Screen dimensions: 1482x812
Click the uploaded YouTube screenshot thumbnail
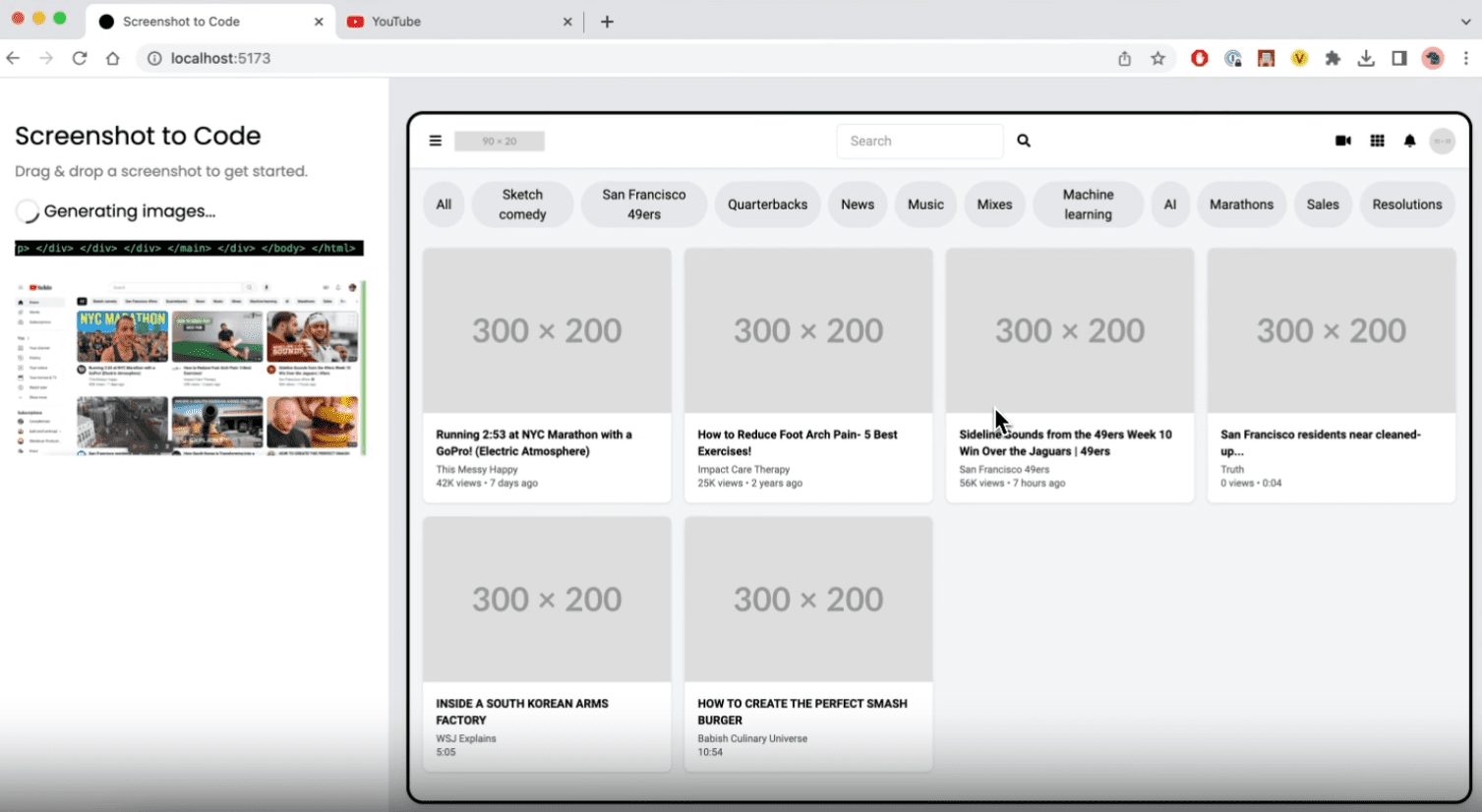pyautogui.click(x=190, y=368)
